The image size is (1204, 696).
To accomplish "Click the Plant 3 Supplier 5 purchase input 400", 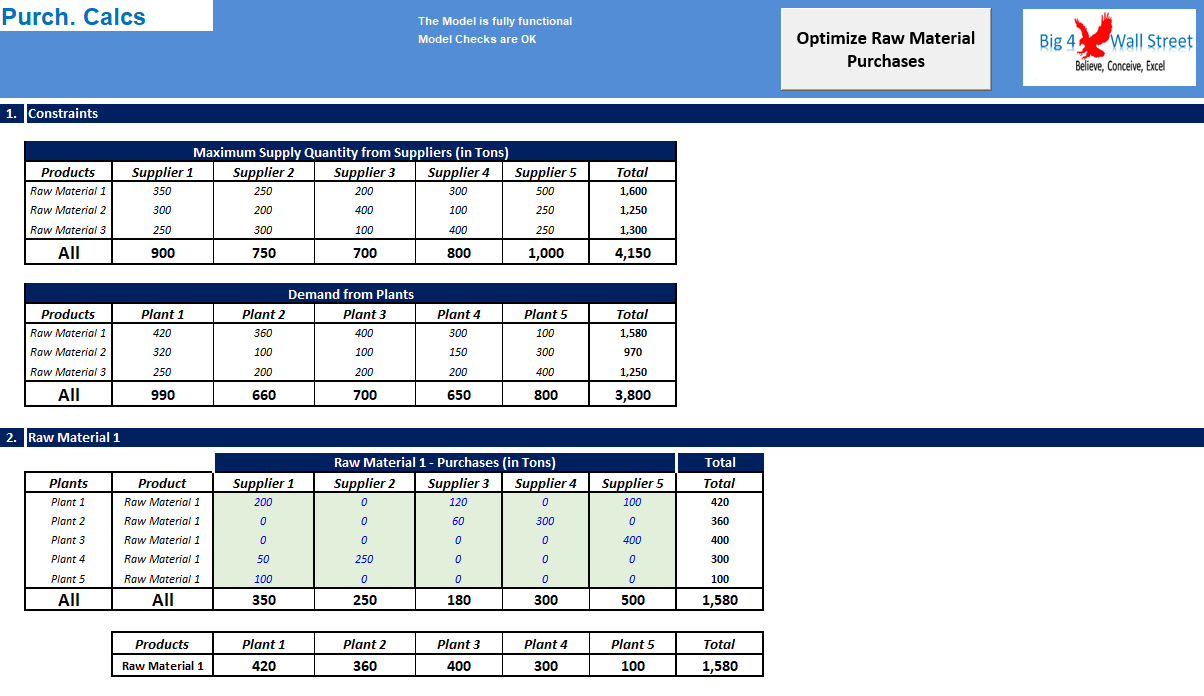I will [x=632, y=540].
